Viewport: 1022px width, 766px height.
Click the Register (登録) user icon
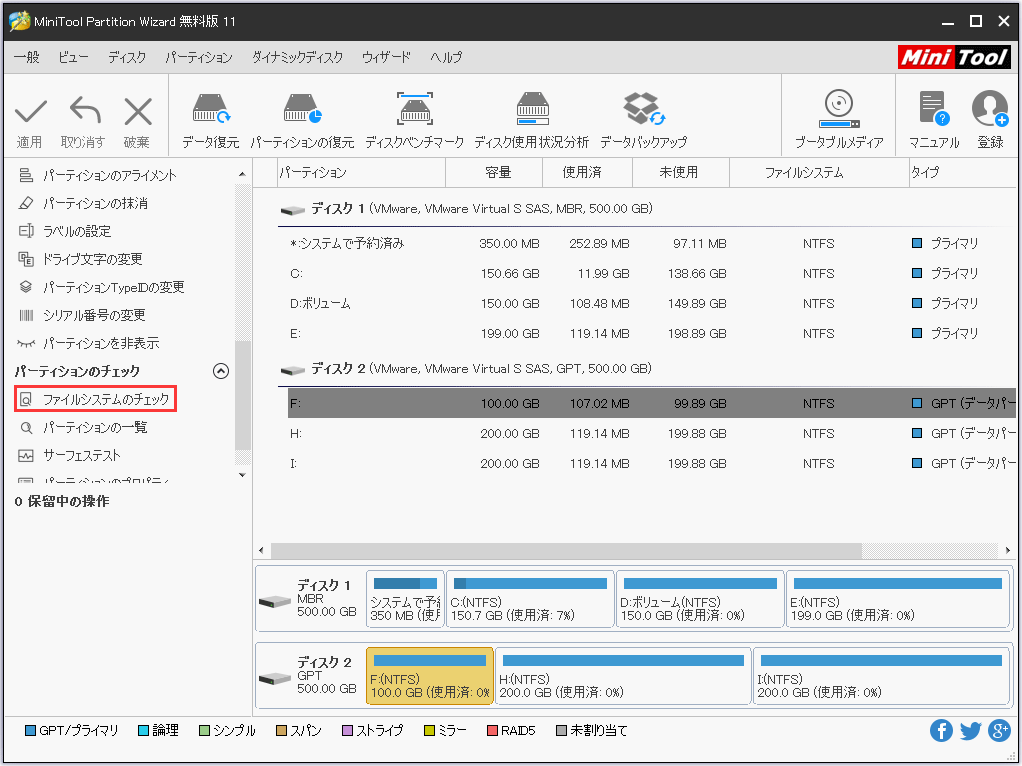click(x=990, y=108)
